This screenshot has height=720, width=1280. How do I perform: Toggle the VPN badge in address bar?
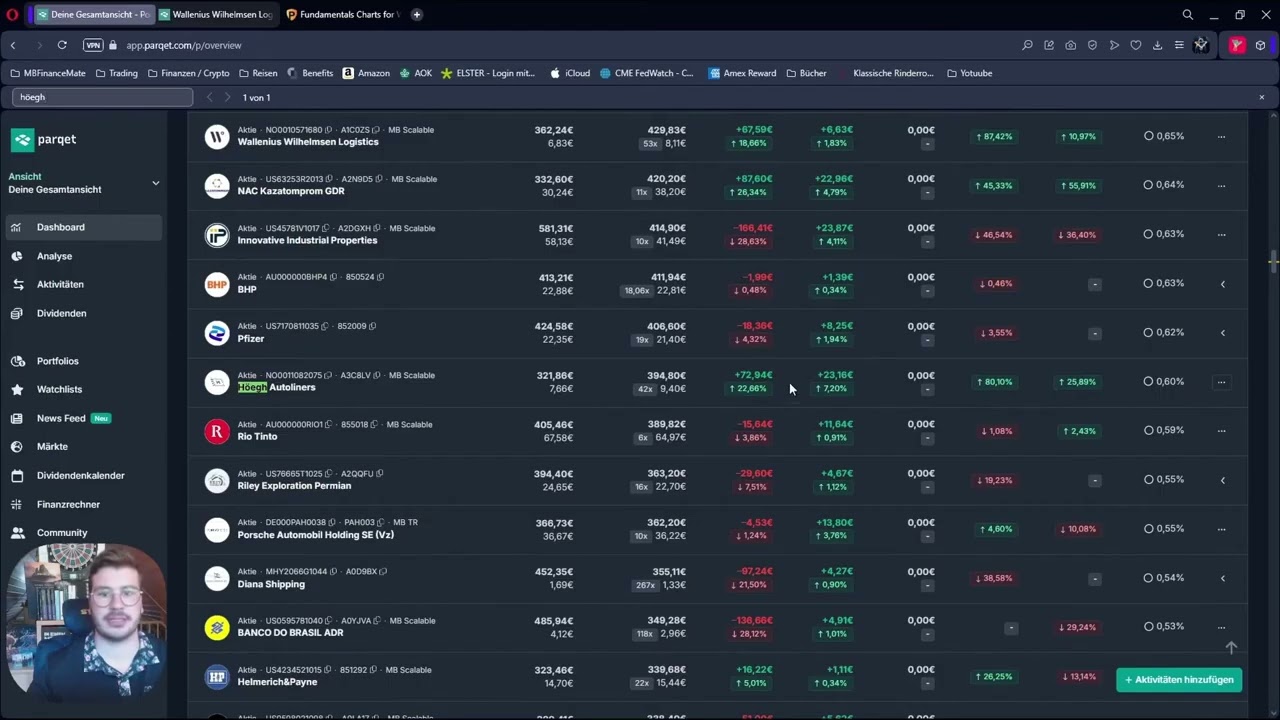point(93,45)
